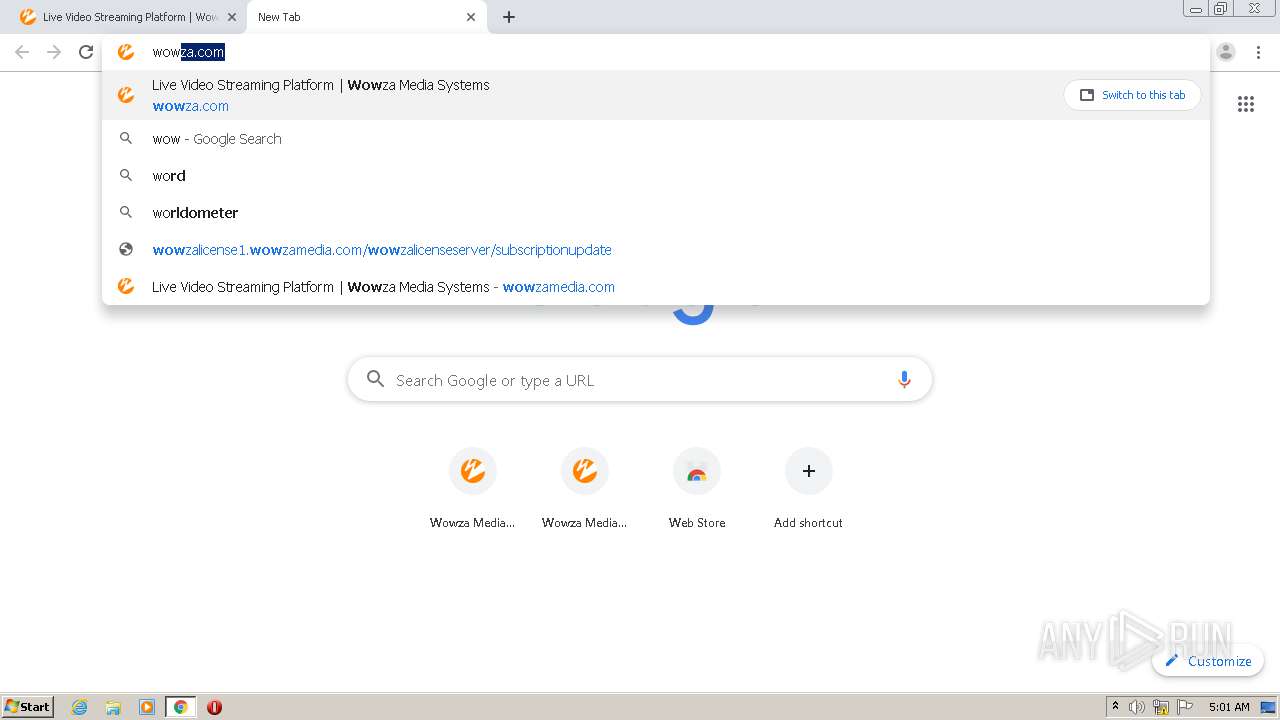Close the New Tab tab

[x=471, y=17]
